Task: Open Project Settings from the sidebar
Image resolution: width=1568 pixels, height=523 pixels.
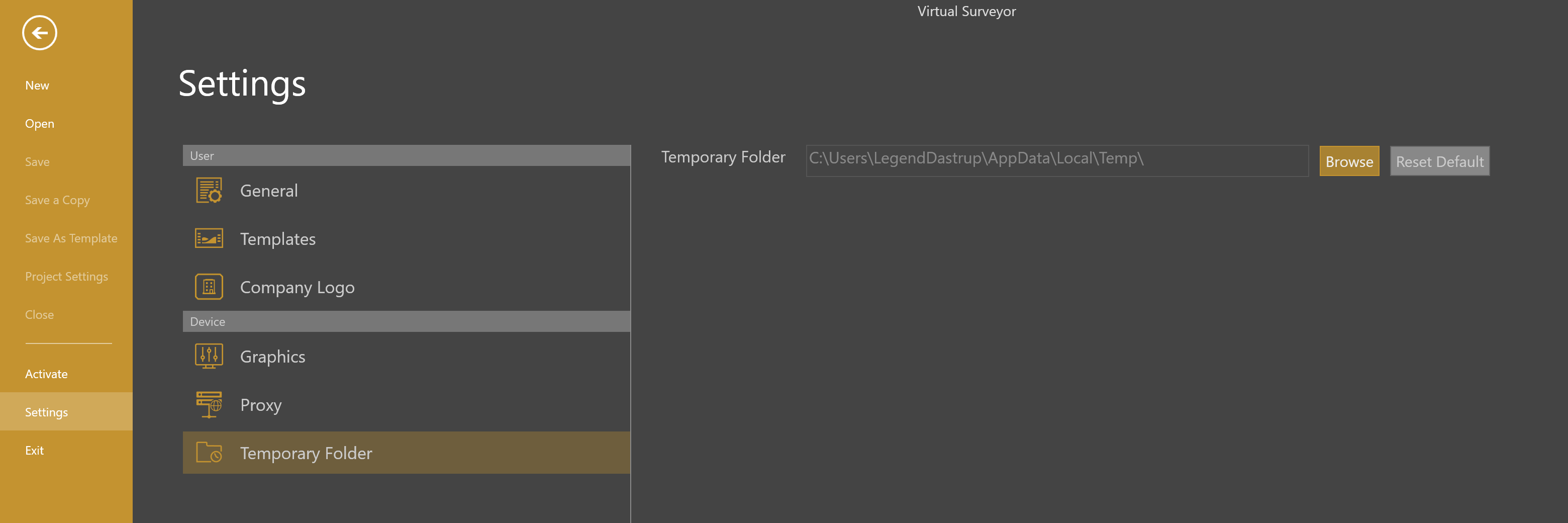Action: click(66, 276)
